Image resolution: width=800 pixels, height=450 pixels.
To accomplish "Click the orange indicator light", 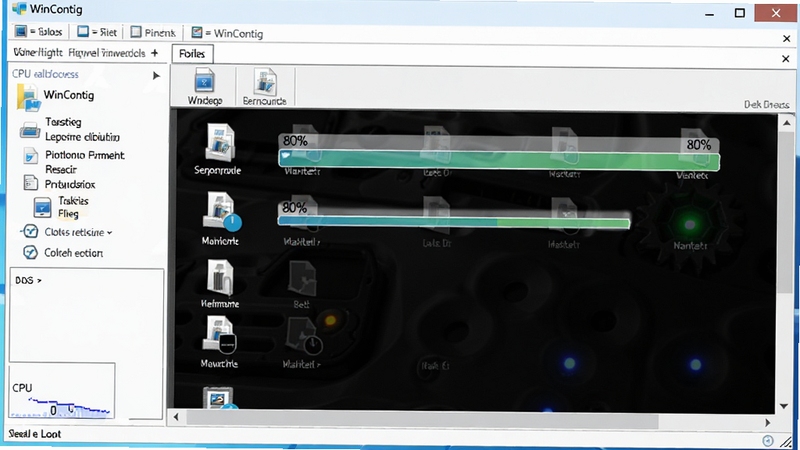I will 331,320.
